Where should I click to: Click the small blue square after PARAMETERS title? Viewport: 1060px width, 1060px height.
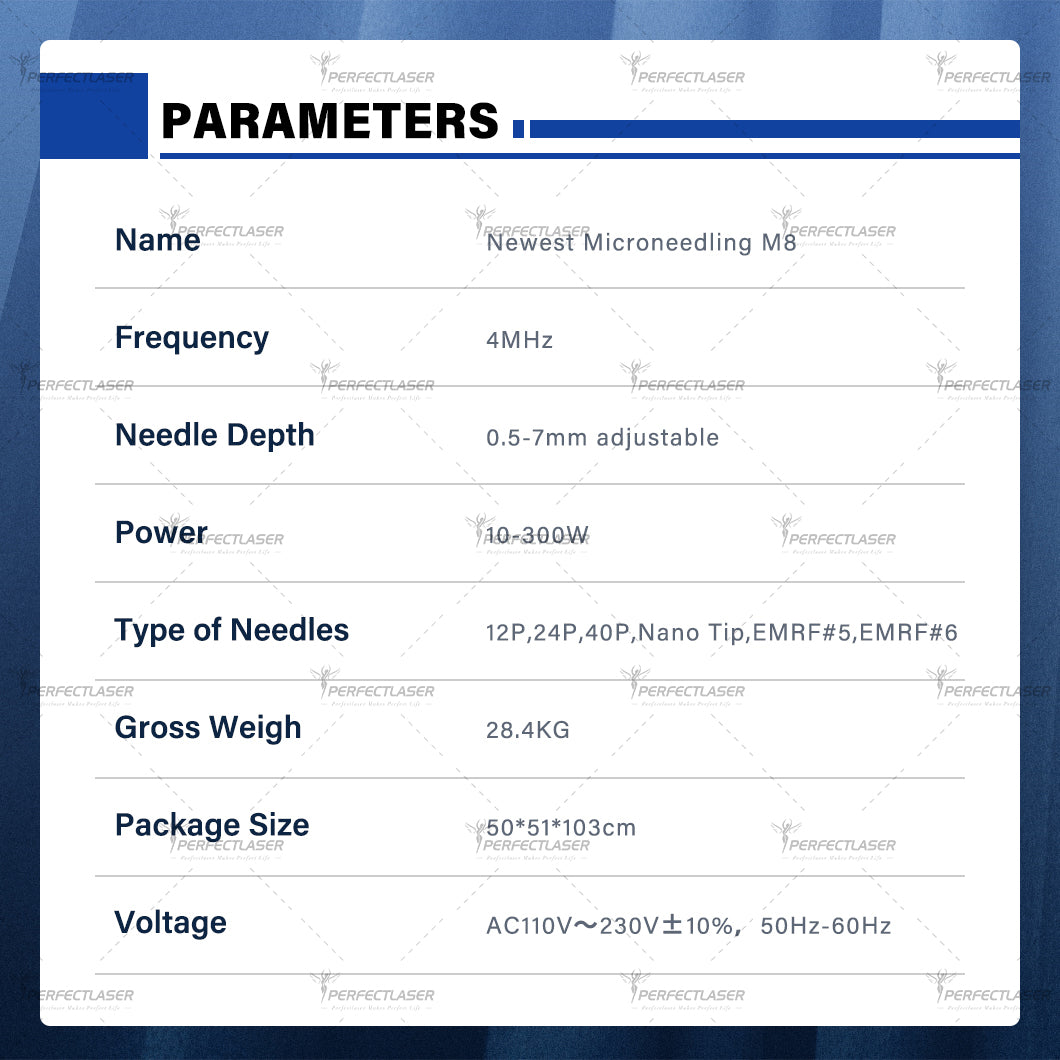point(518,129)
